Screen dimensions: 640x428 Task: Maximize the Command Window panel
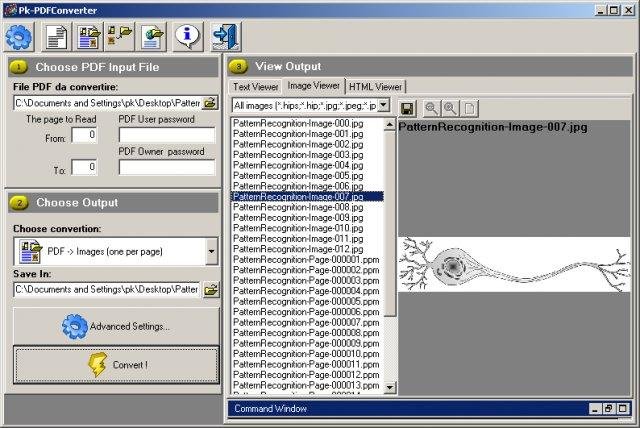[623, 408]
